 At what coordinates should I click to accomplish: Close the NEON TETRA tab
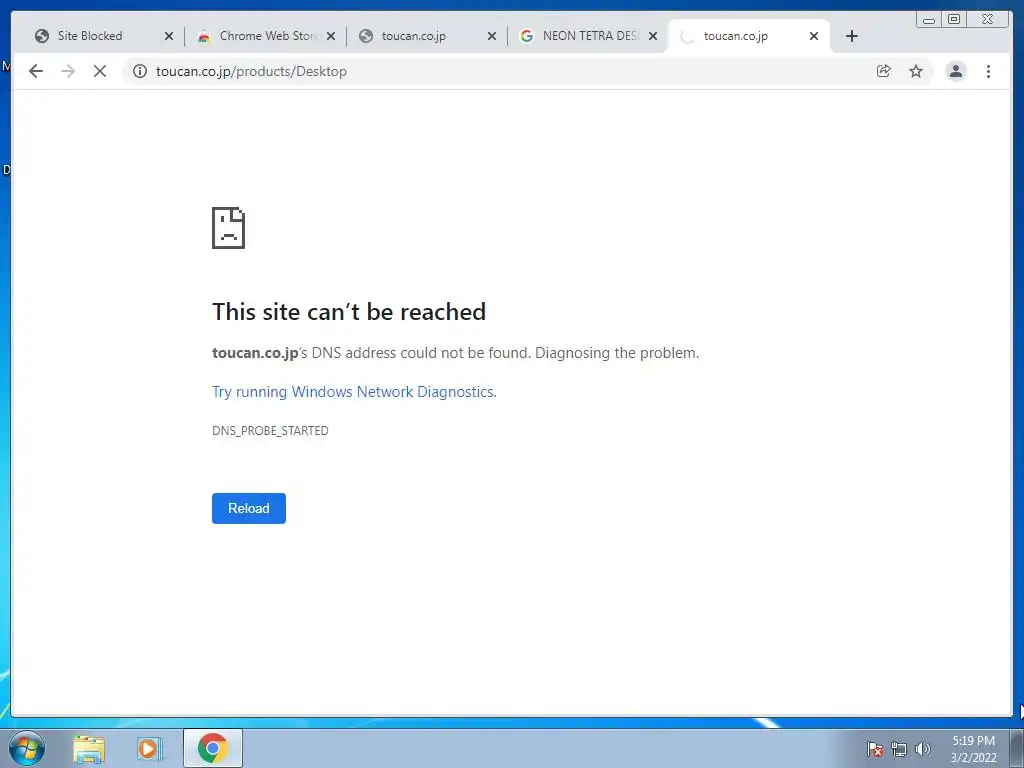652,36
